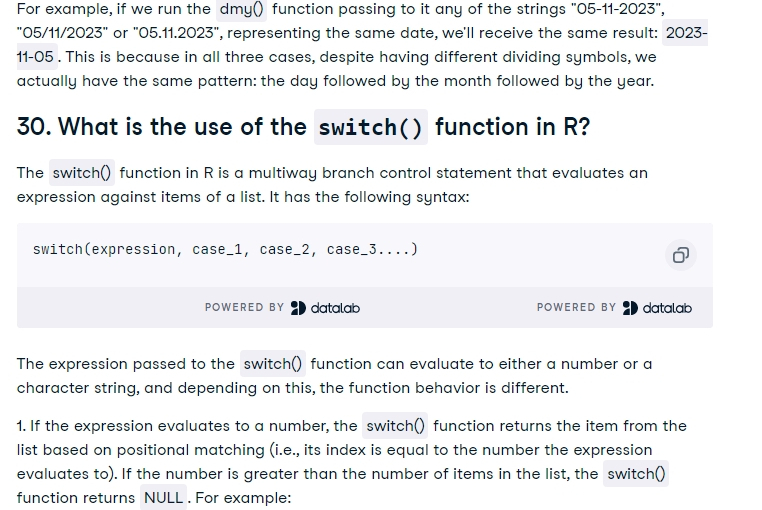762x510 pixels.
Task: Click switch() after the word 'The' below heading
Action: 82,173
